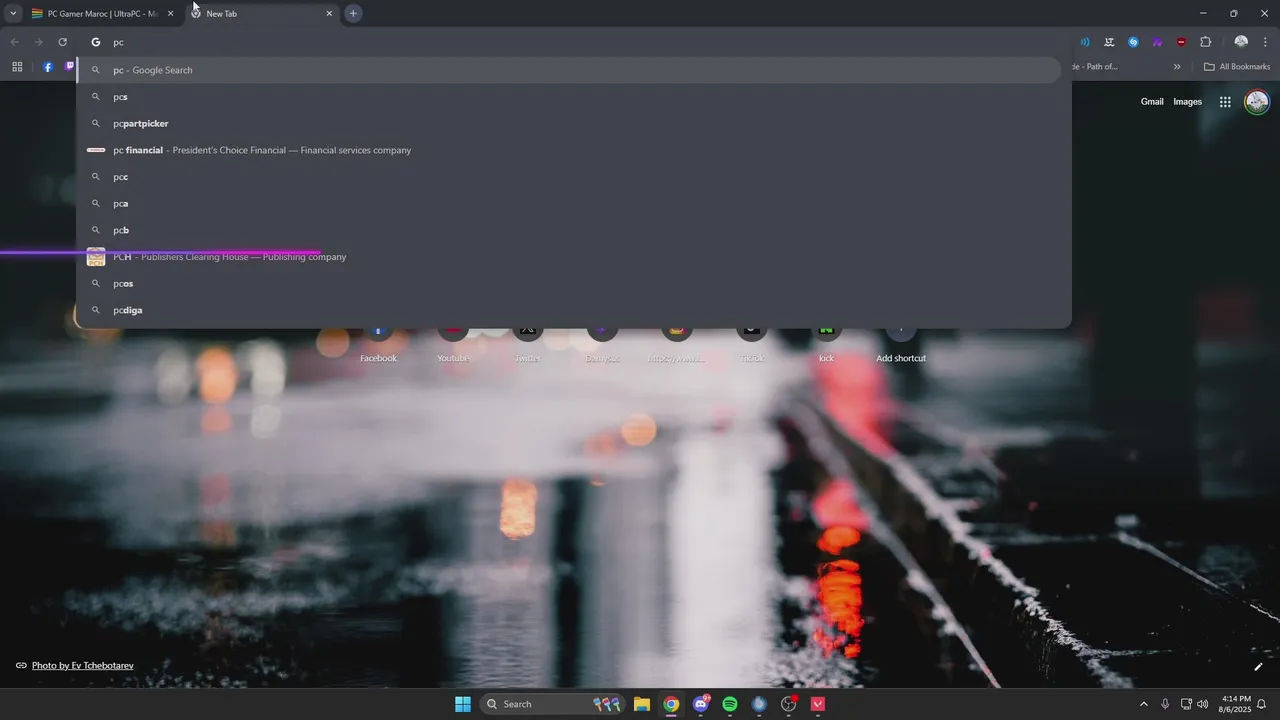Screen dimensions: 1280x720
Task: Open the Images link
Action: pyautogui.click(x=1187, y=101)
